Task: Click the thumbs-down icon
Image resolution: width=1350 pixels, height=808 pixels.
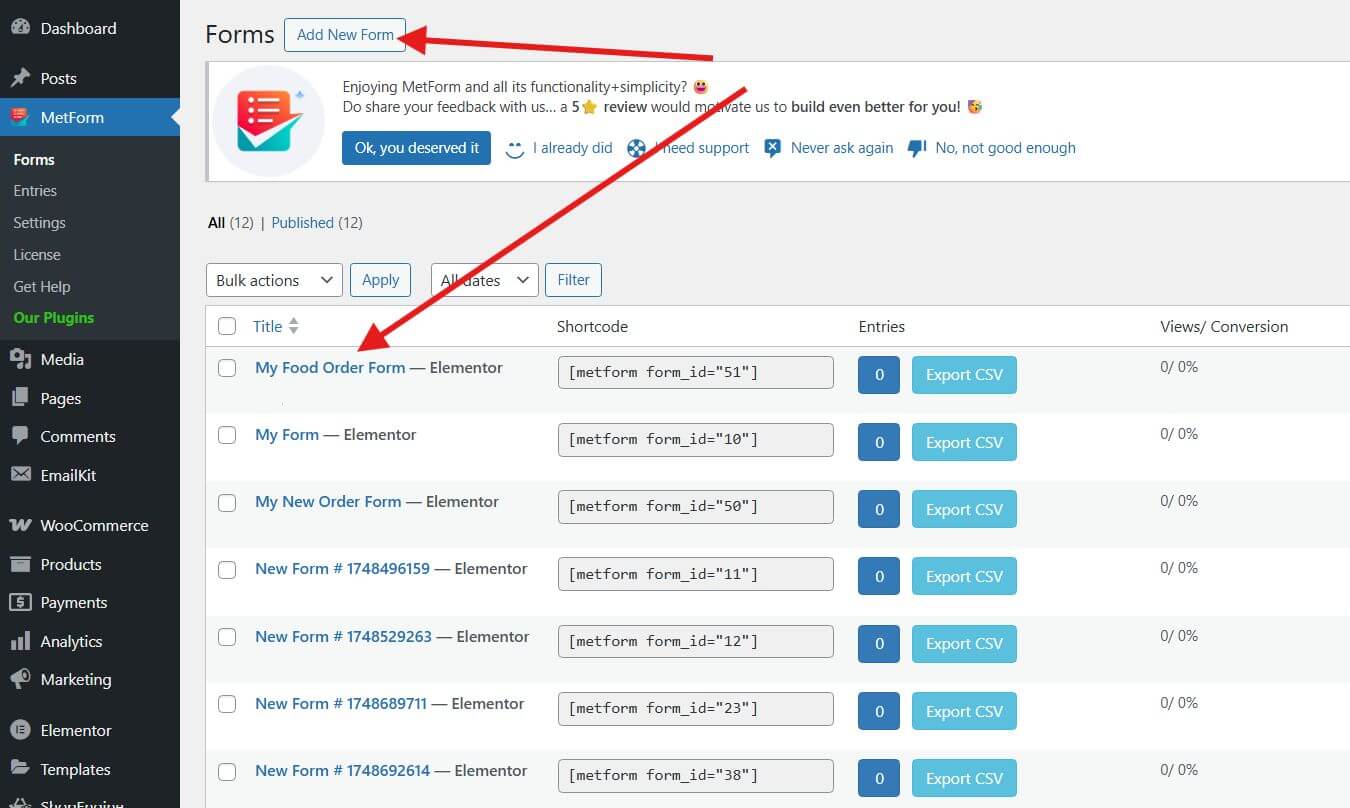Action: [916, 148]
